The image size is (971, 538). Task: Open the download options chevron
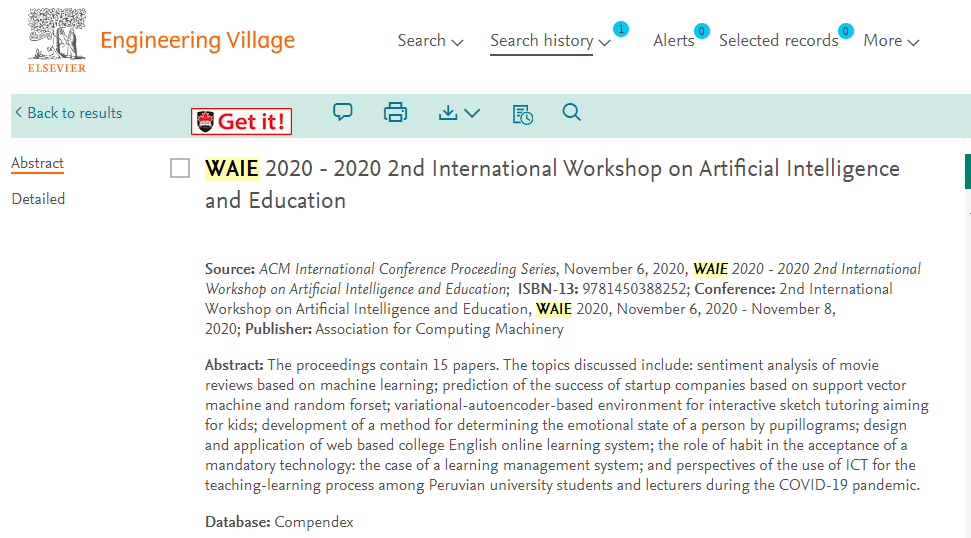click(472, 113)
